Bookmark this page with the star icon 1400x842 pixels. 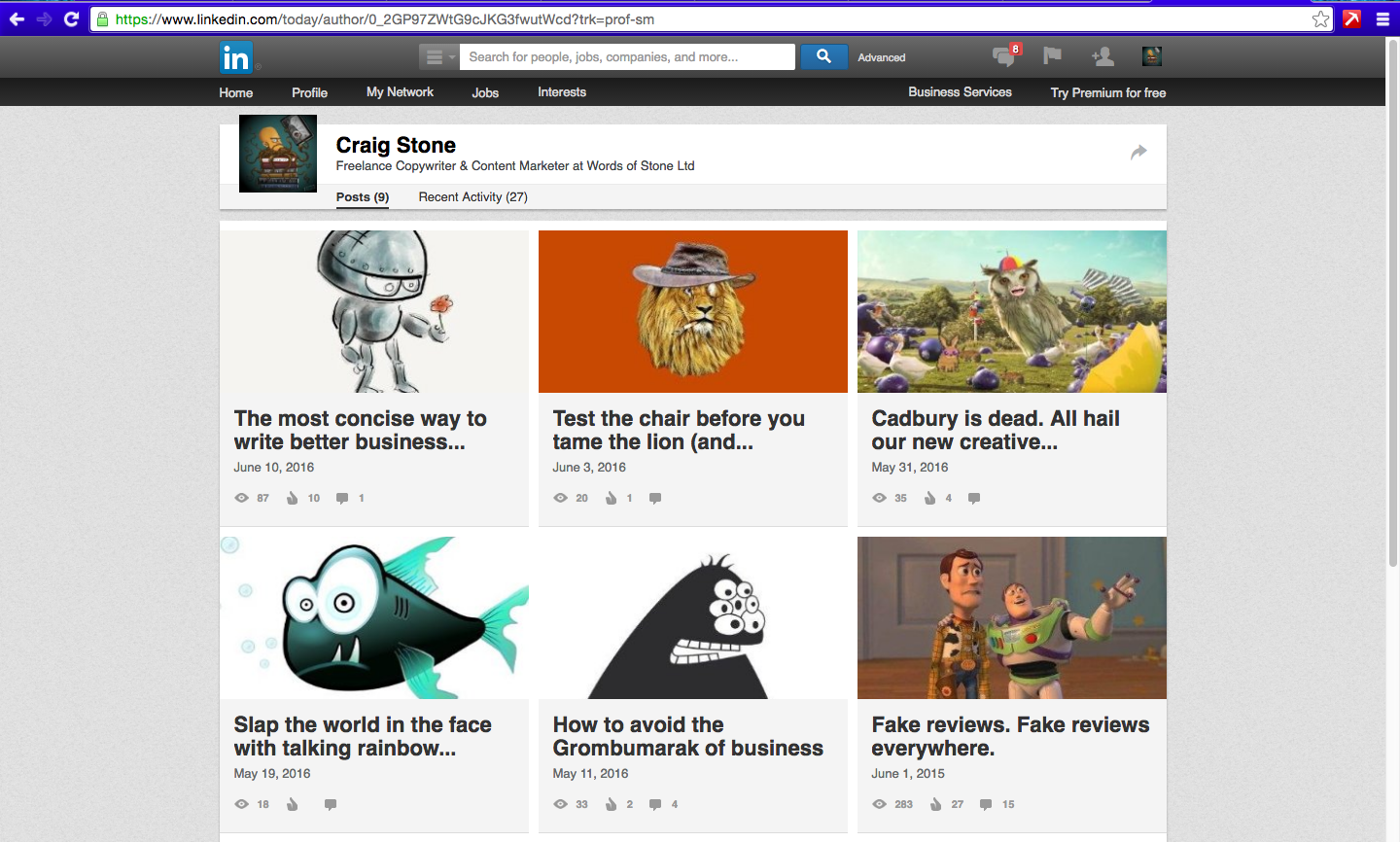point(1320,18)
